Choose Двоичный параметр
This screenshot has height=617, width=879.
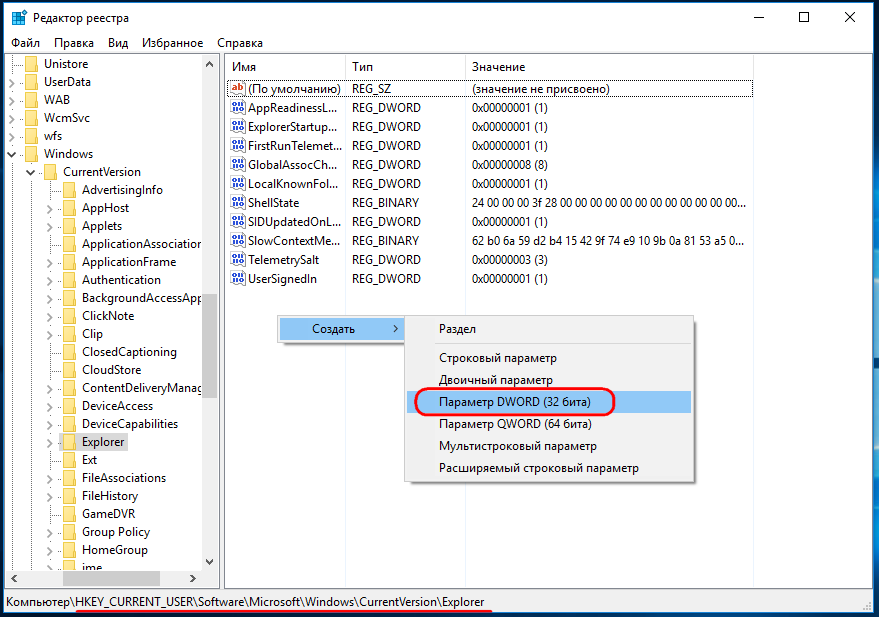[x=549, y=380]
